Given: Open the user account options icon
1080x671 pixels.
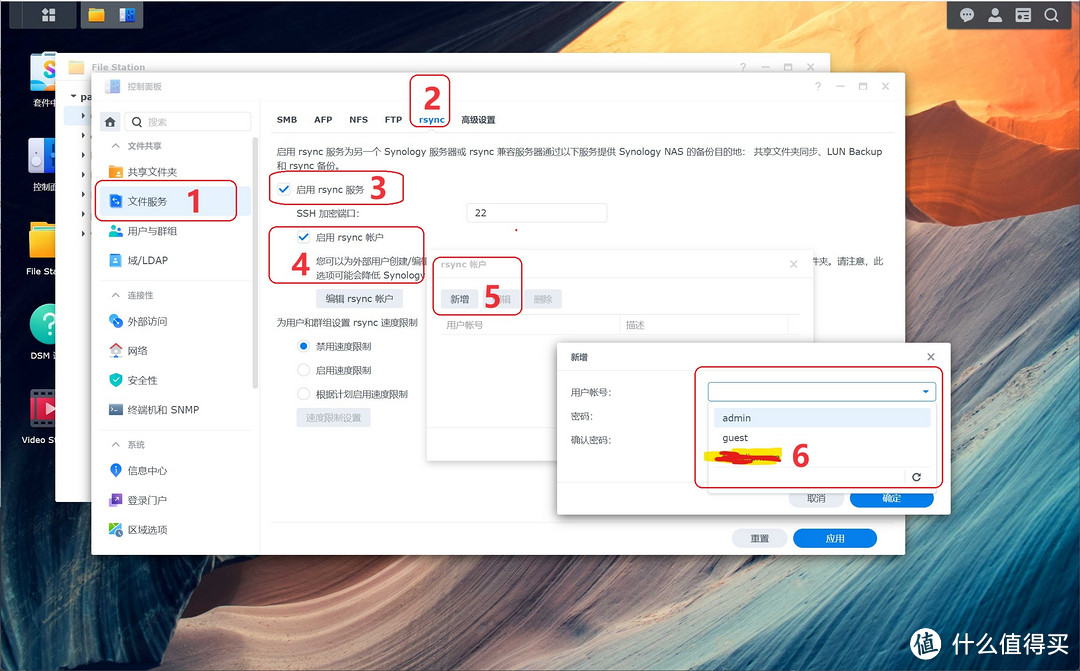Looking at the screenshot, I should click(x=995, y=14).
